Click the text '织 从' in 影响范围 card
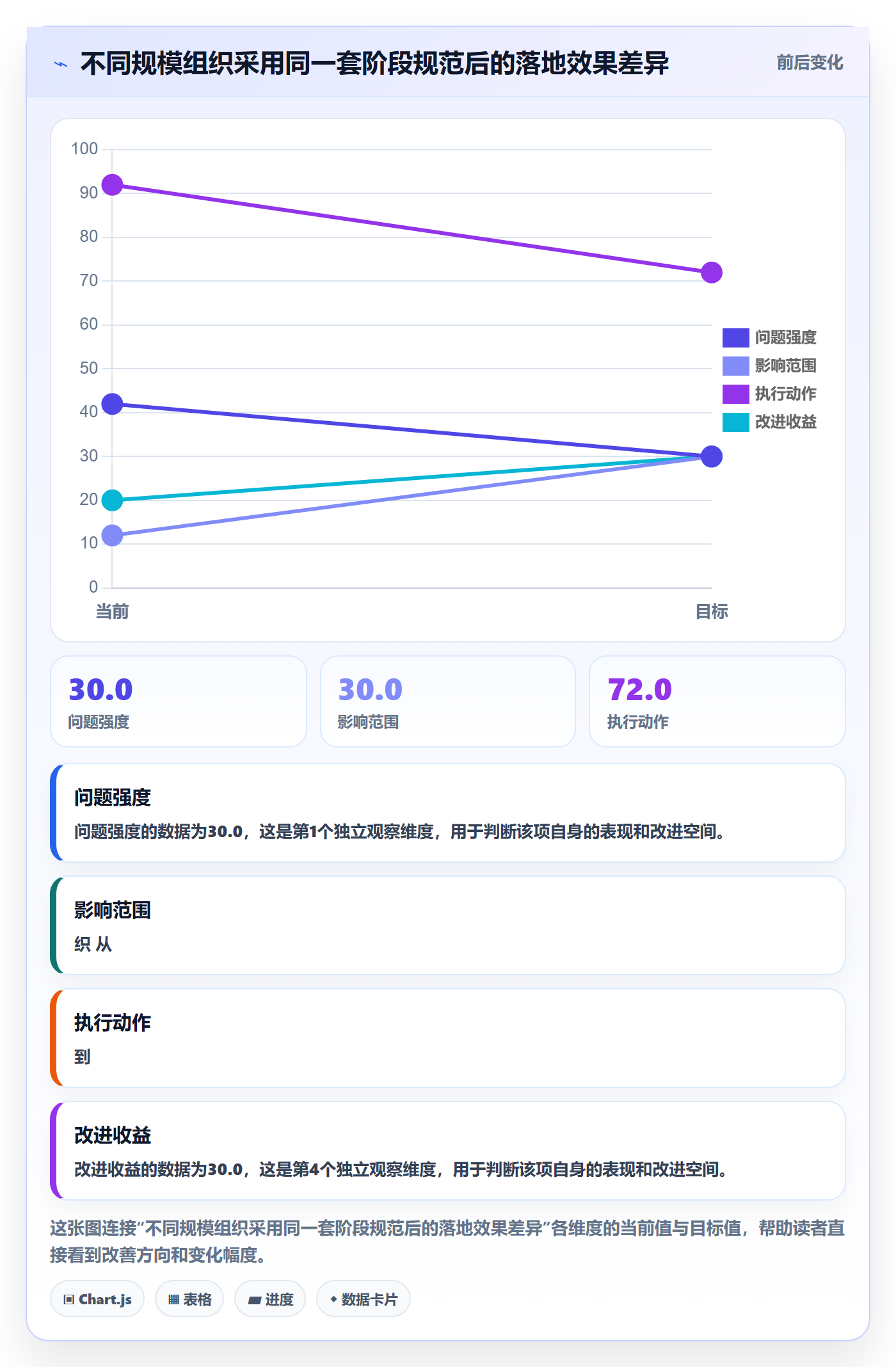This screenshot has width=896, height=1367. [x=93, y=944]
